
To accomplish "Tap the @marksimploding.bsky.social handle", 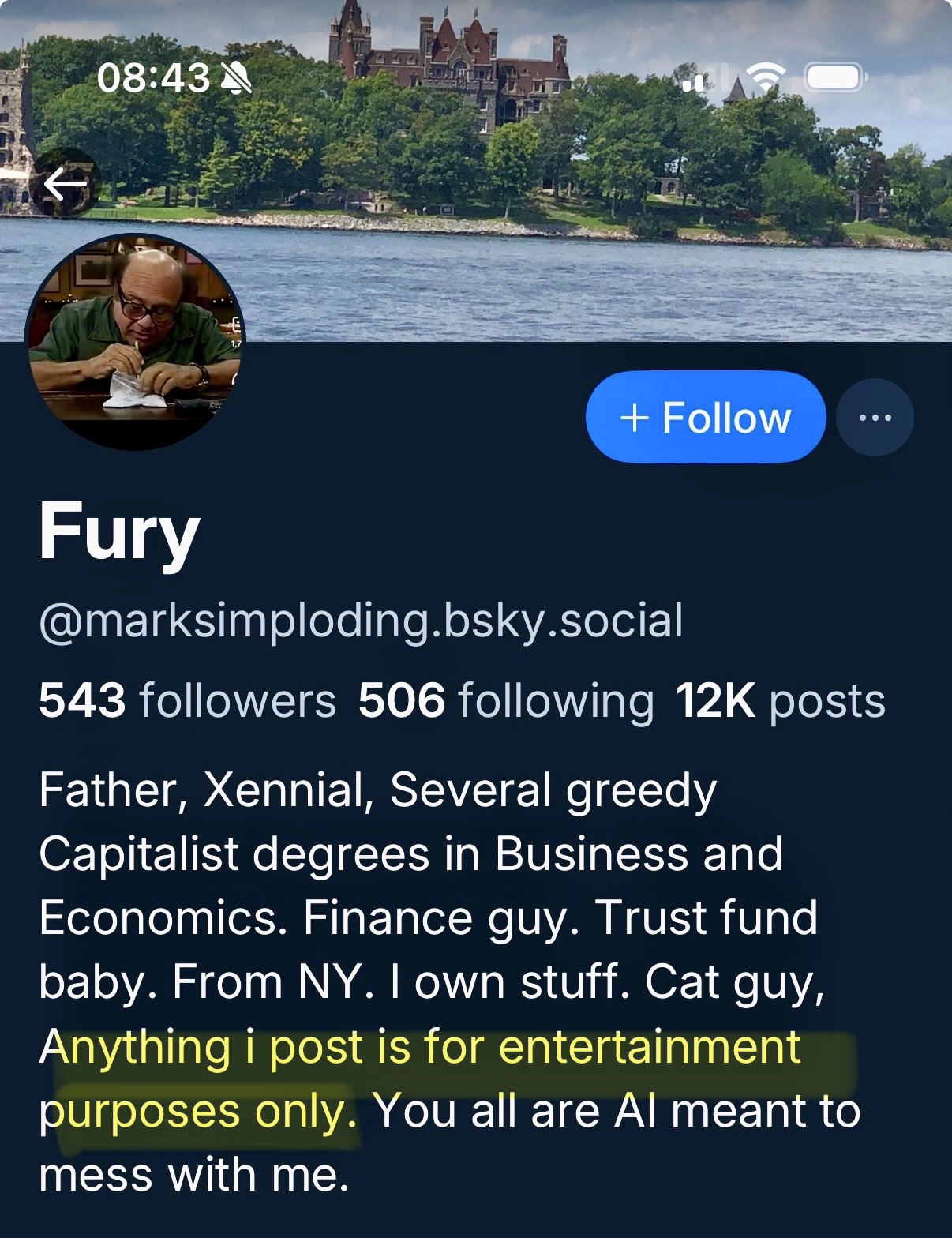I will coord(361,621).
